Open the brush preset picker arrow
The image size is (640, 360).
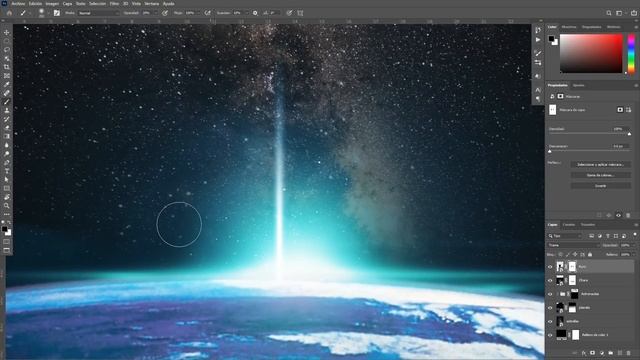tap(48, 13)
